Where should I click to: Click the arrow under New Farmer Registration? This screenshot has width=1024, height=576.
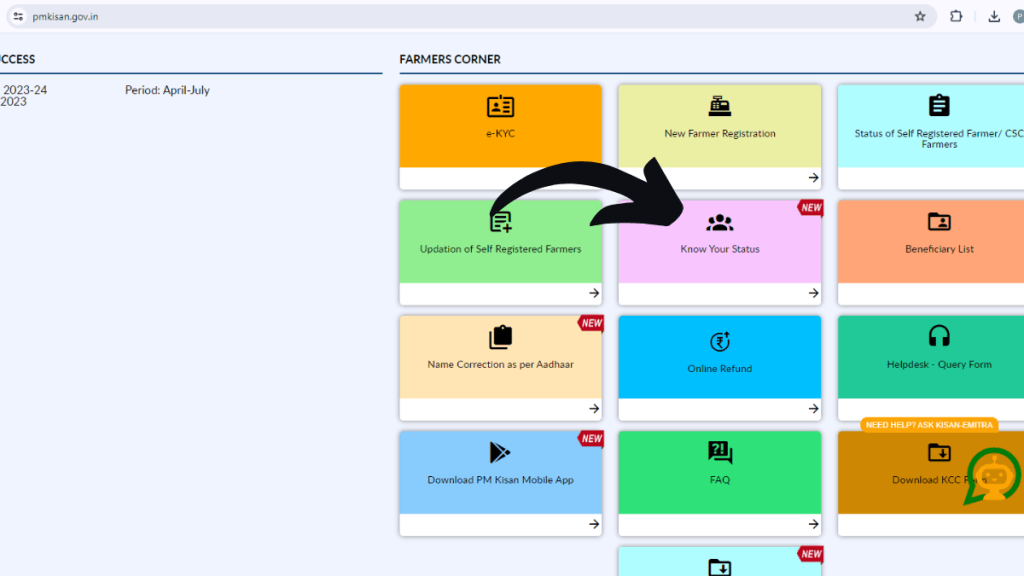(x=813, y=178)
